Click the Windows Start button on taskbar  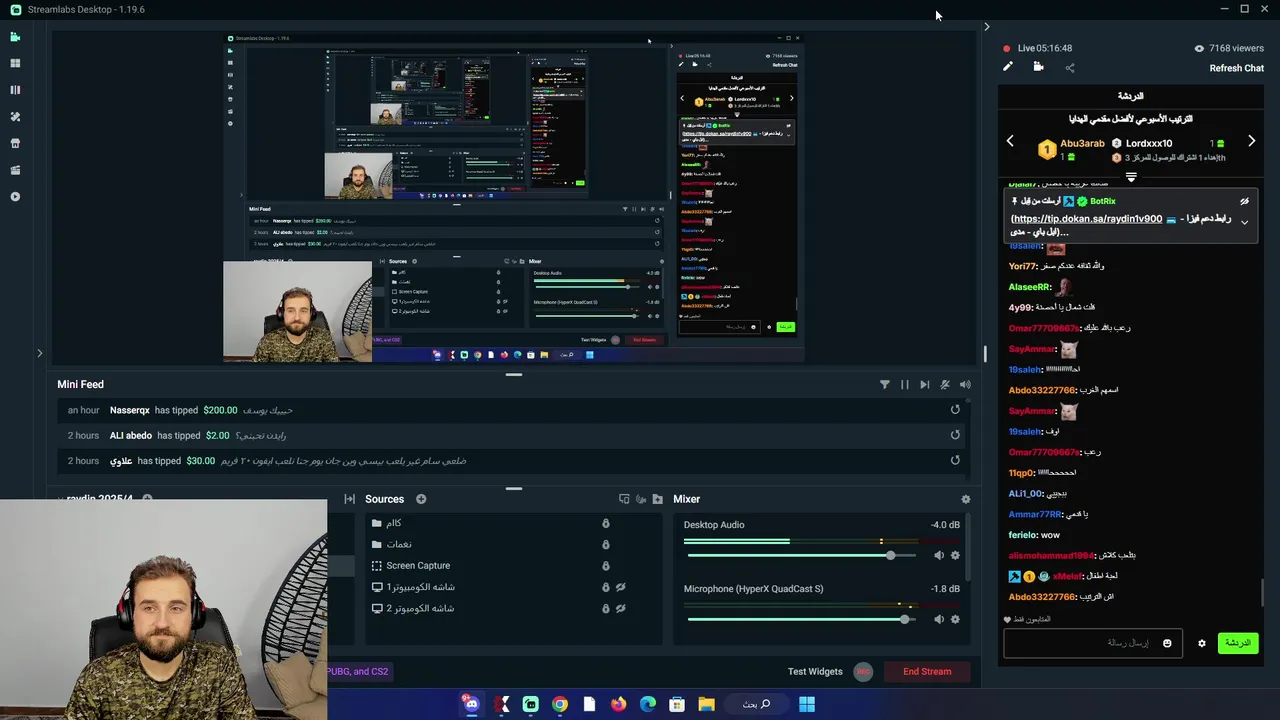807,704
